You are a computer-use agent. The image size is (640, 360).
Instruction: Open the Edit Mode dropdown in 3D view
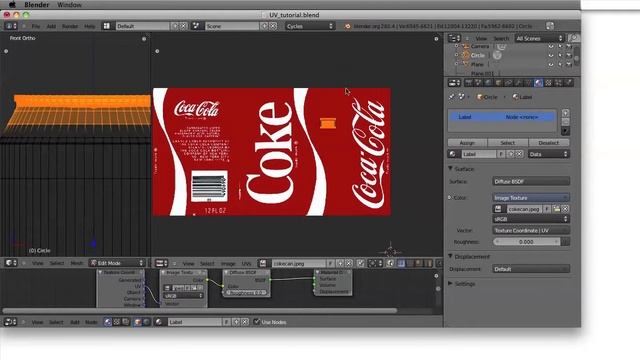click(117, 263)
